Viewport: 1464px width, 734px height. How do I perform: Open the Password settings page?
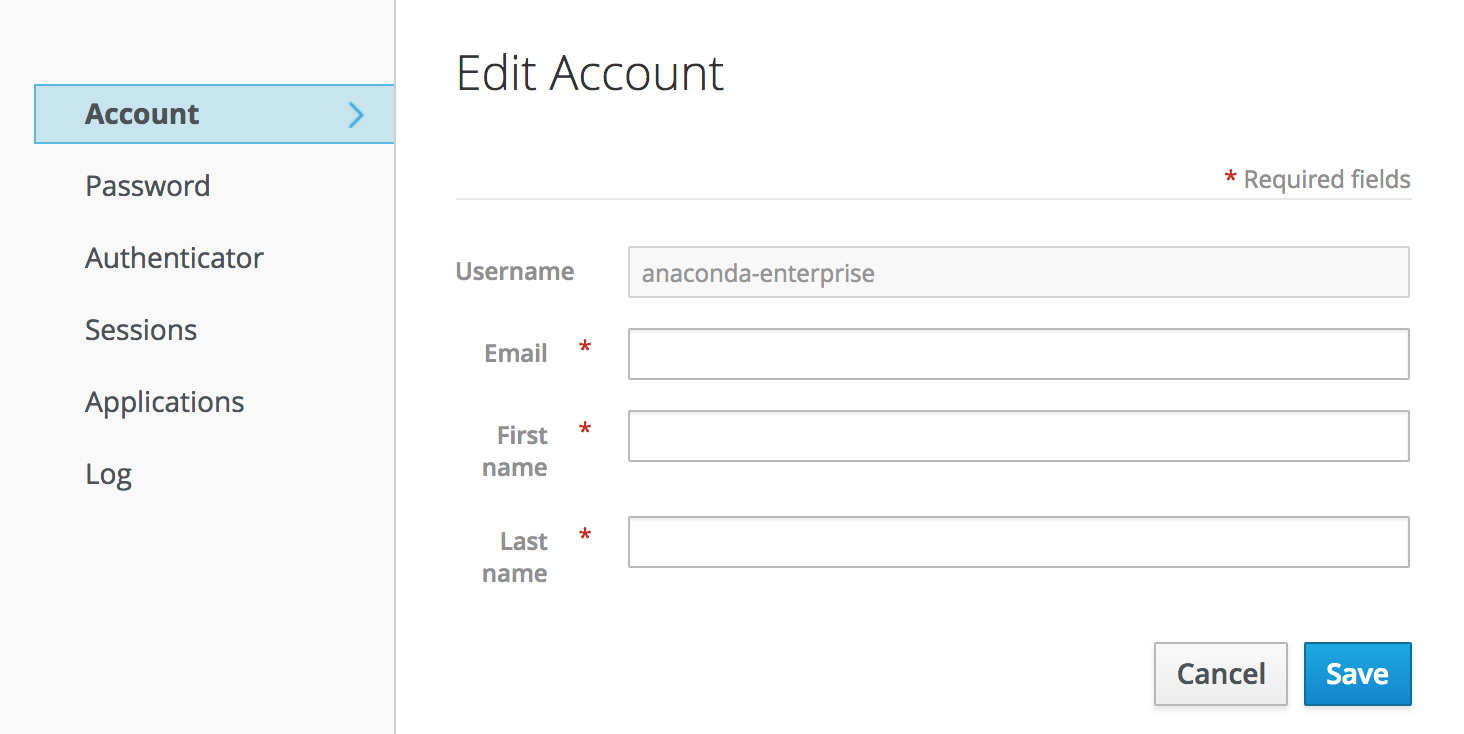[x=147, y=185]
